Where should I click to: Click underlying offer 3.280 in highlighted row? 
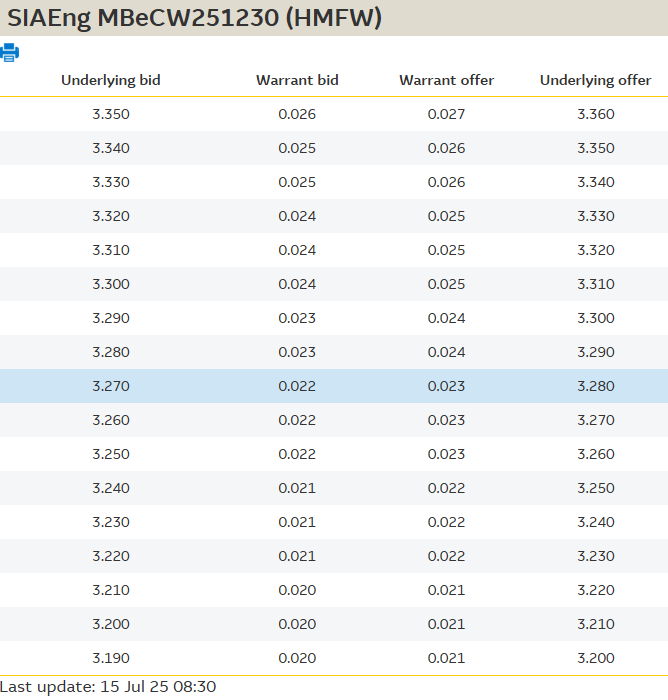596,386
